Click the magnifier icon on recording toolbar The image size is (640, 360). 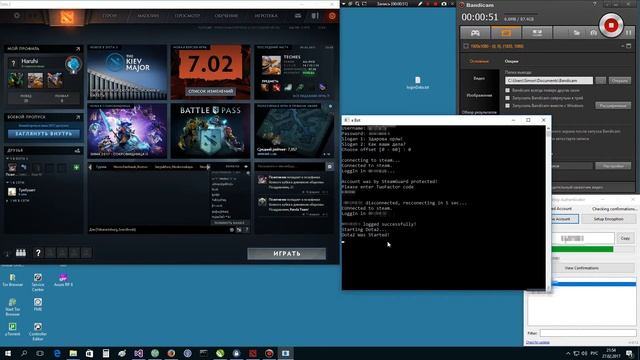(357, 4)
